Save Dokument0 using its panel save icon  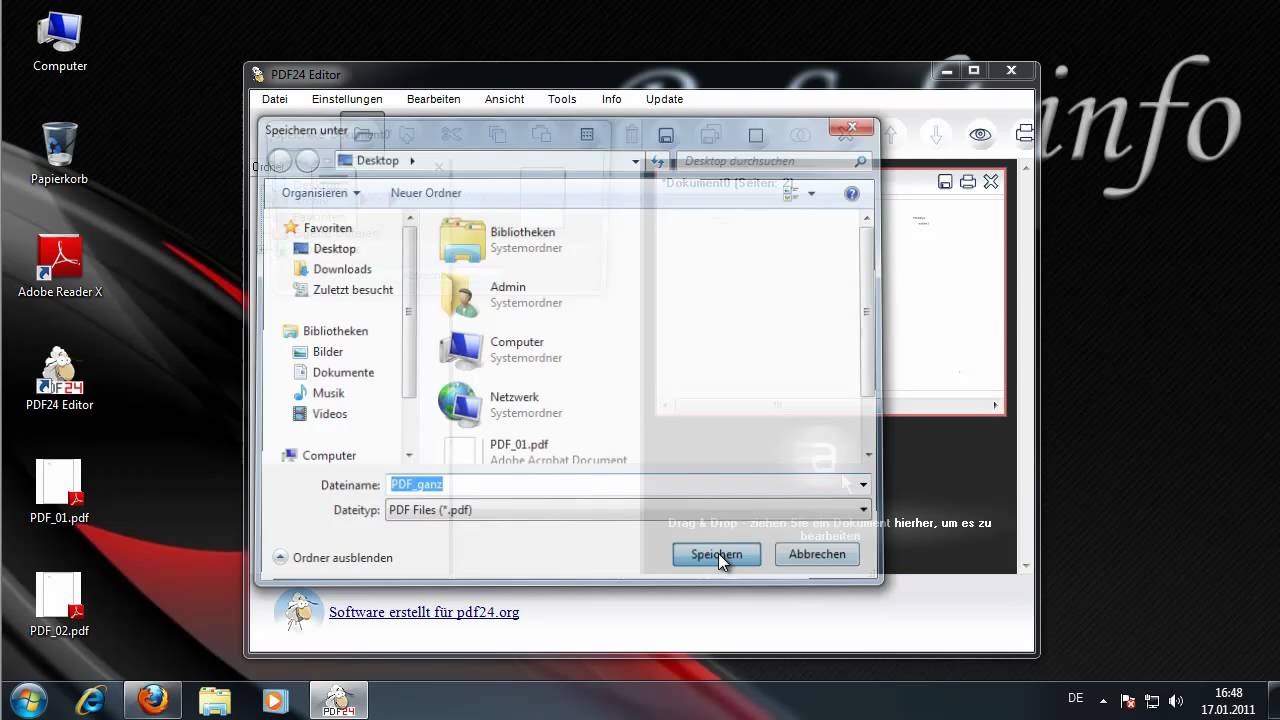click(945, 181)
